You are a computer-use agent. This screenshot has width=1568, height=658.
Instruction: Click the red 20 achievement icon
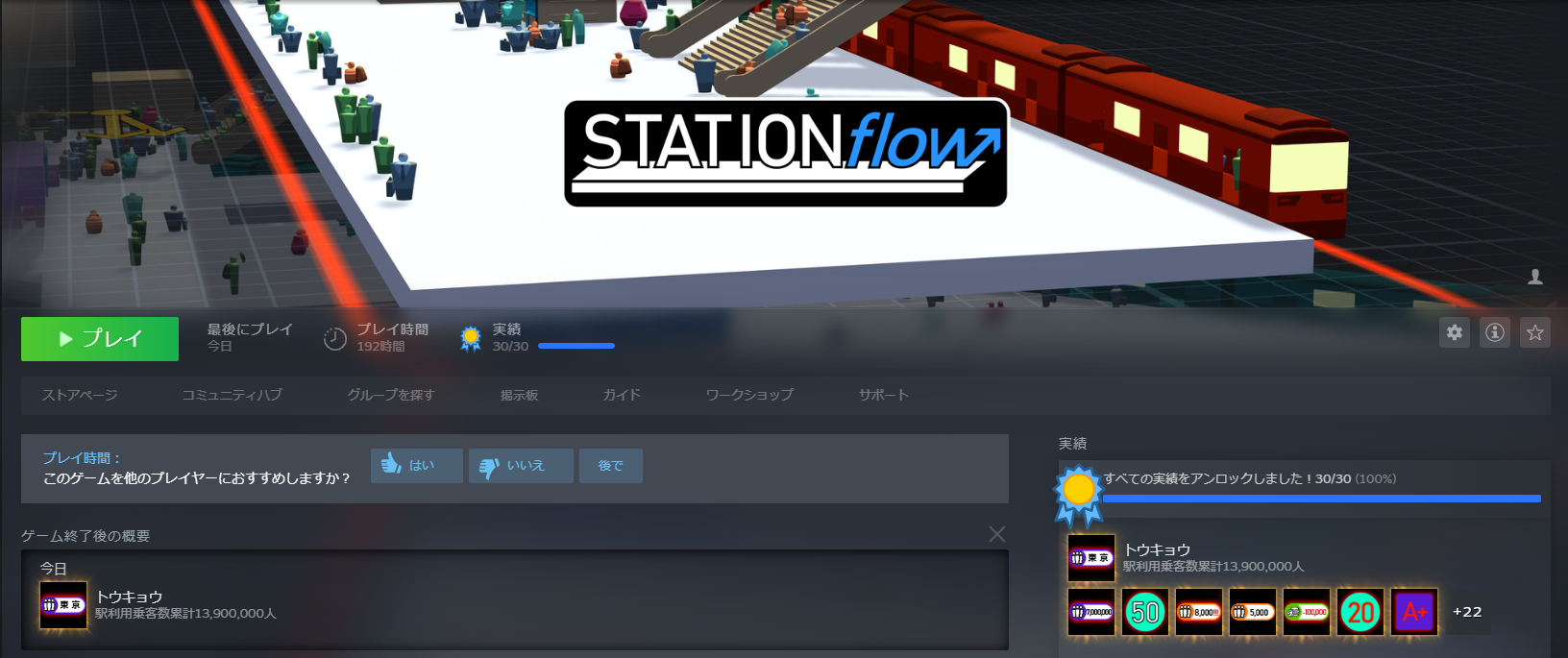(1360, 612)
